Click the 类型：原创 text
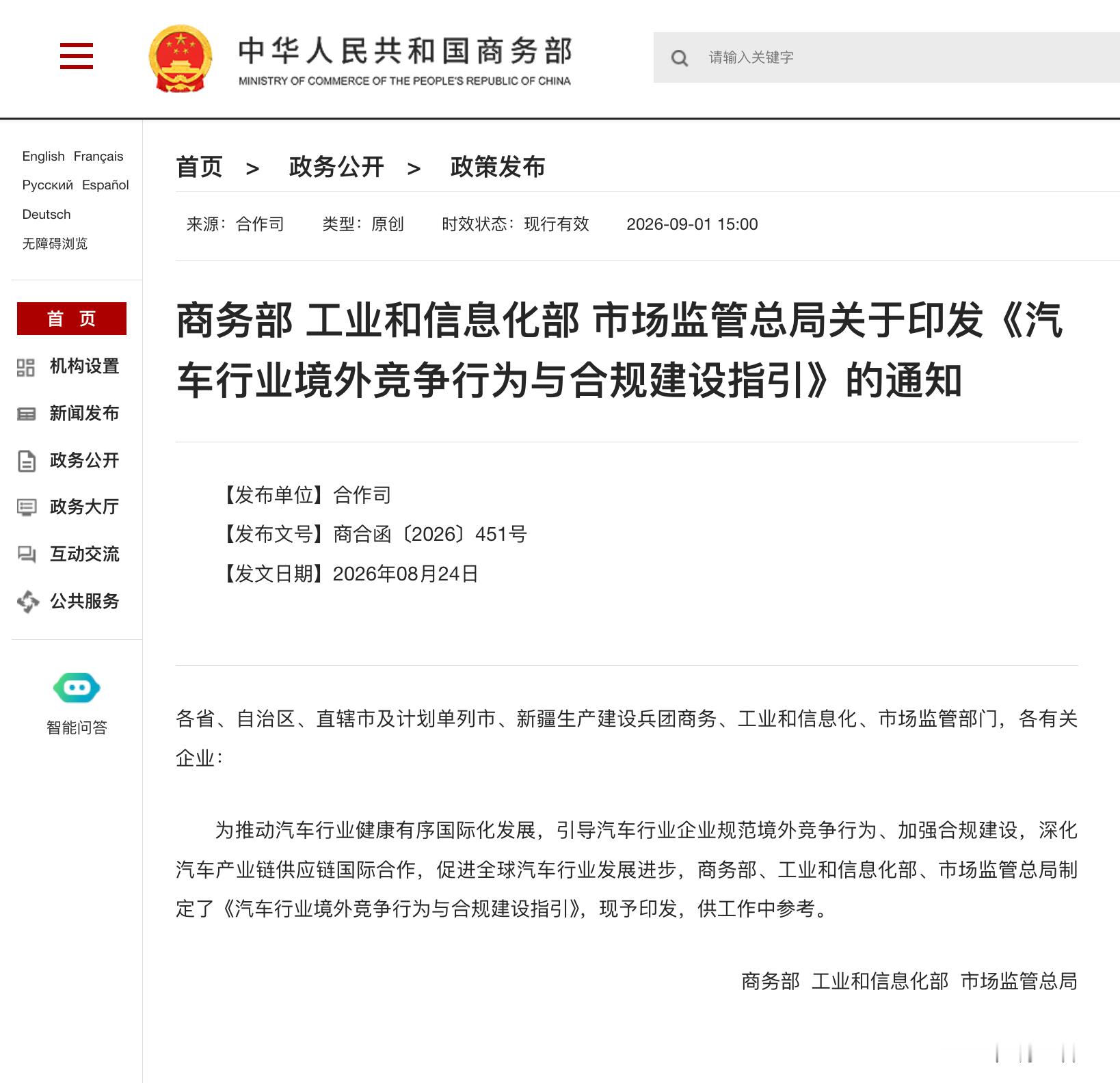This screenshot has width=1120, height=1083. 363,224
